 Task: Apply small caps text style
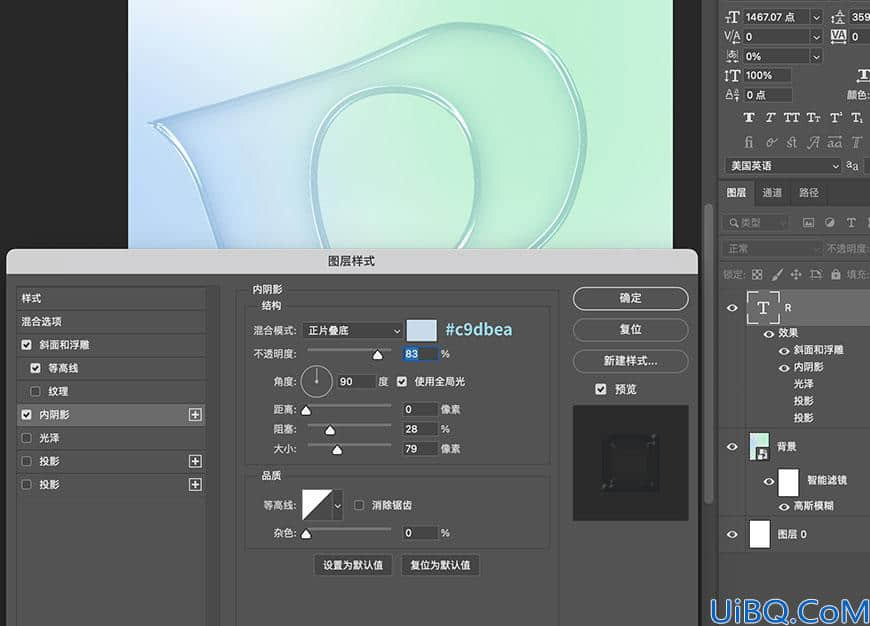click(x=813, y=118)
